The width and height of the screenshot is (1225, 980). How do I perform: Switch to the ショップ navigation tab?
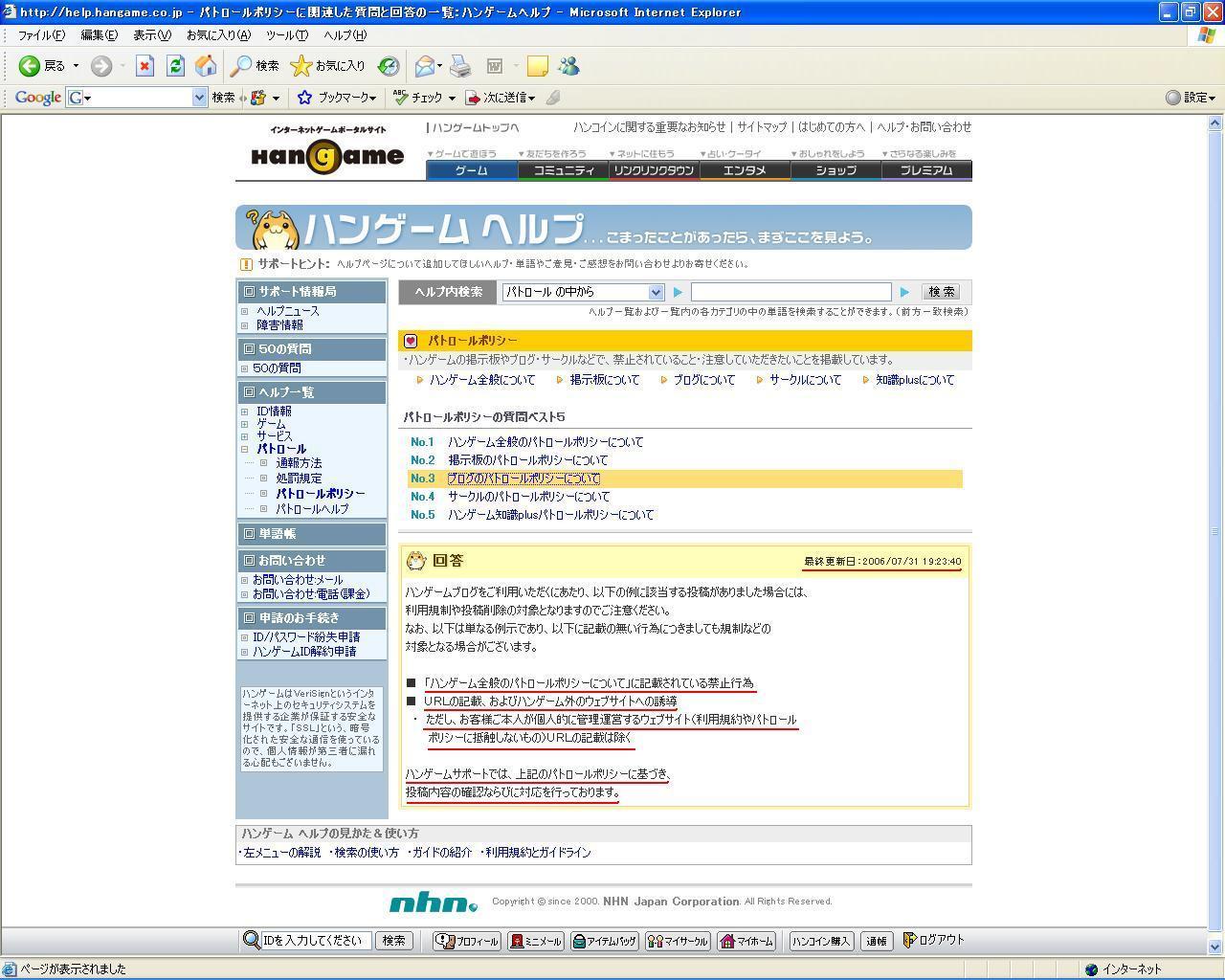[x=836, y=170]
